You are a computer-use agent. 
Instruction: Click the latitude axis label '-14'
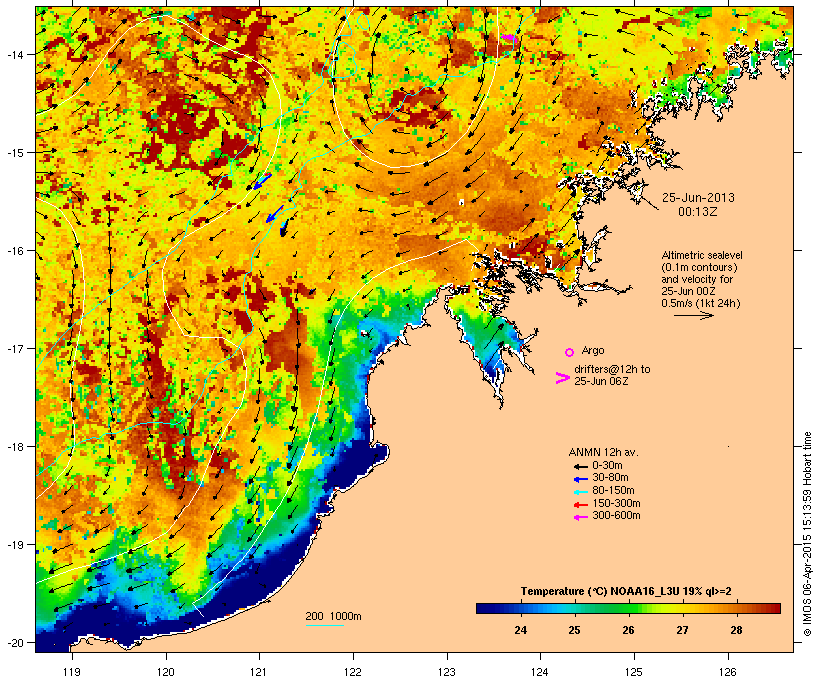pyautogui.click(x=14, y=54)
